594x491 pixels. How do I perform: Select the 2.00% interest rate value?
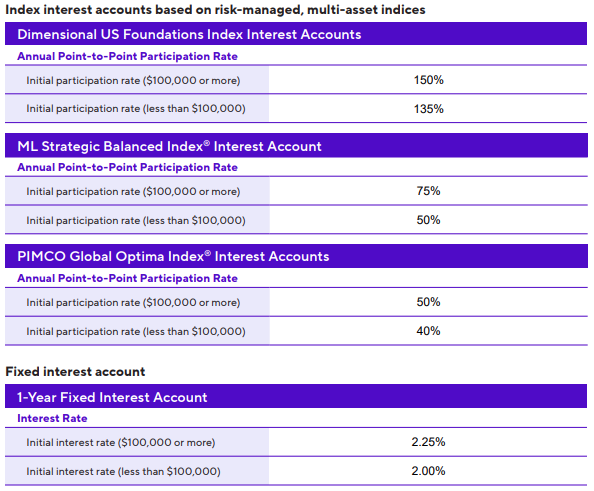pyautogui.click(x=428, y=471)
